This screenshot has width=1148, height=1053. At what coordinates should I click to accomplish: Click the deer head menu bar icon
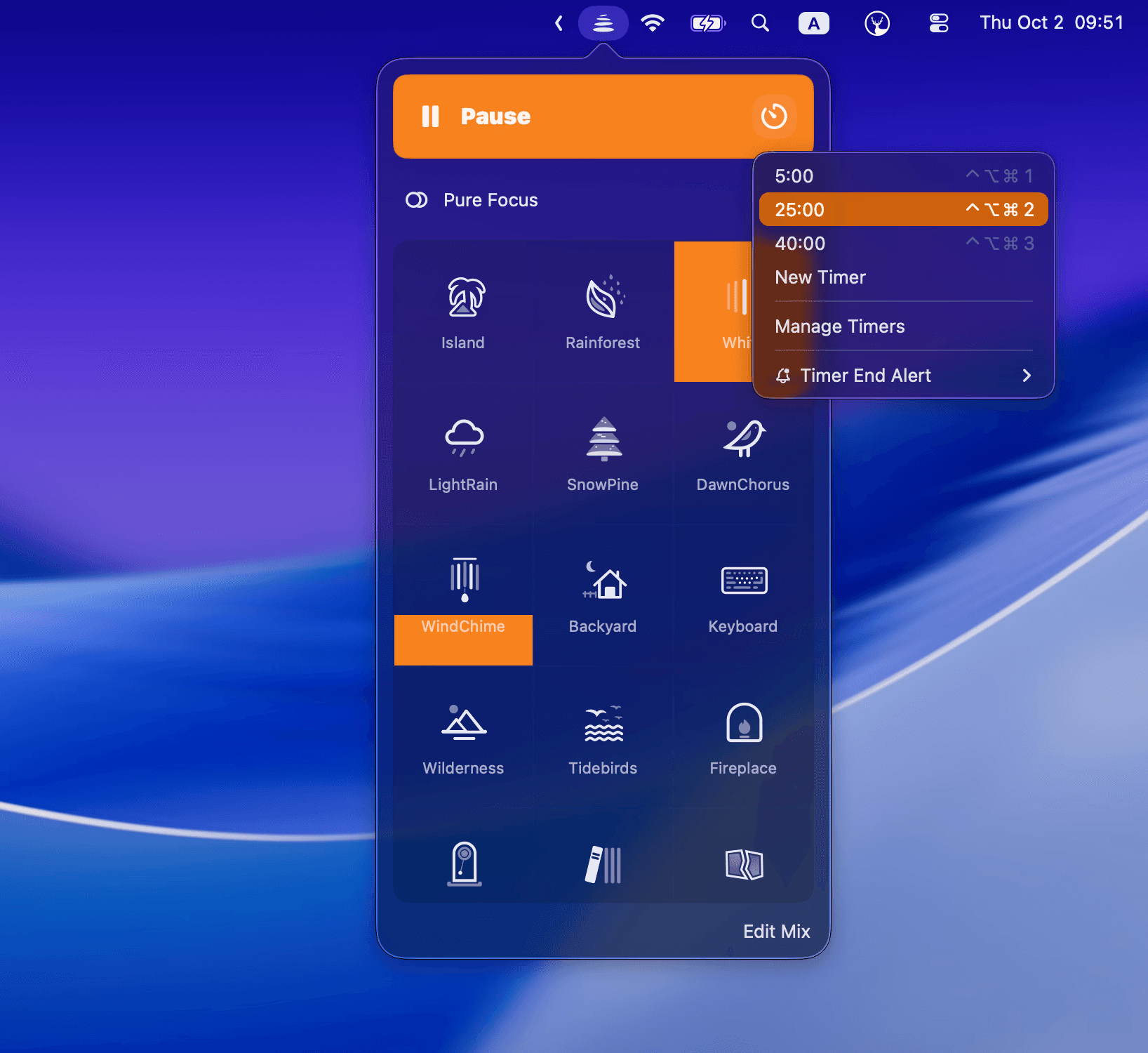point(877,23)
